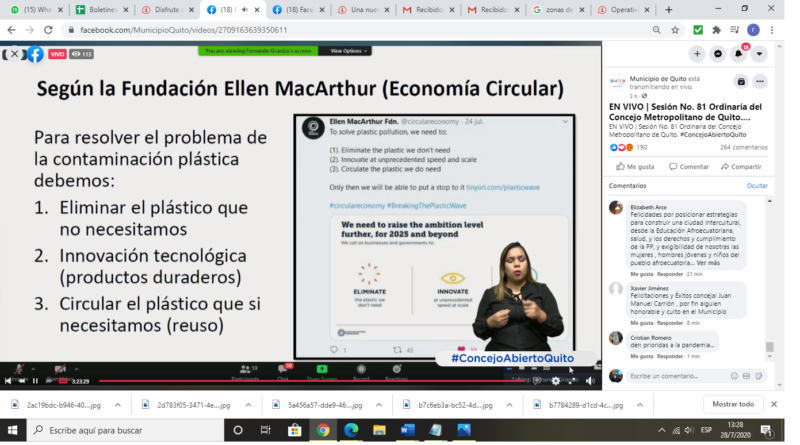The image size is (800, 445).
Task: Open Zoom View Options dropdown
Action: pos(349,51)
